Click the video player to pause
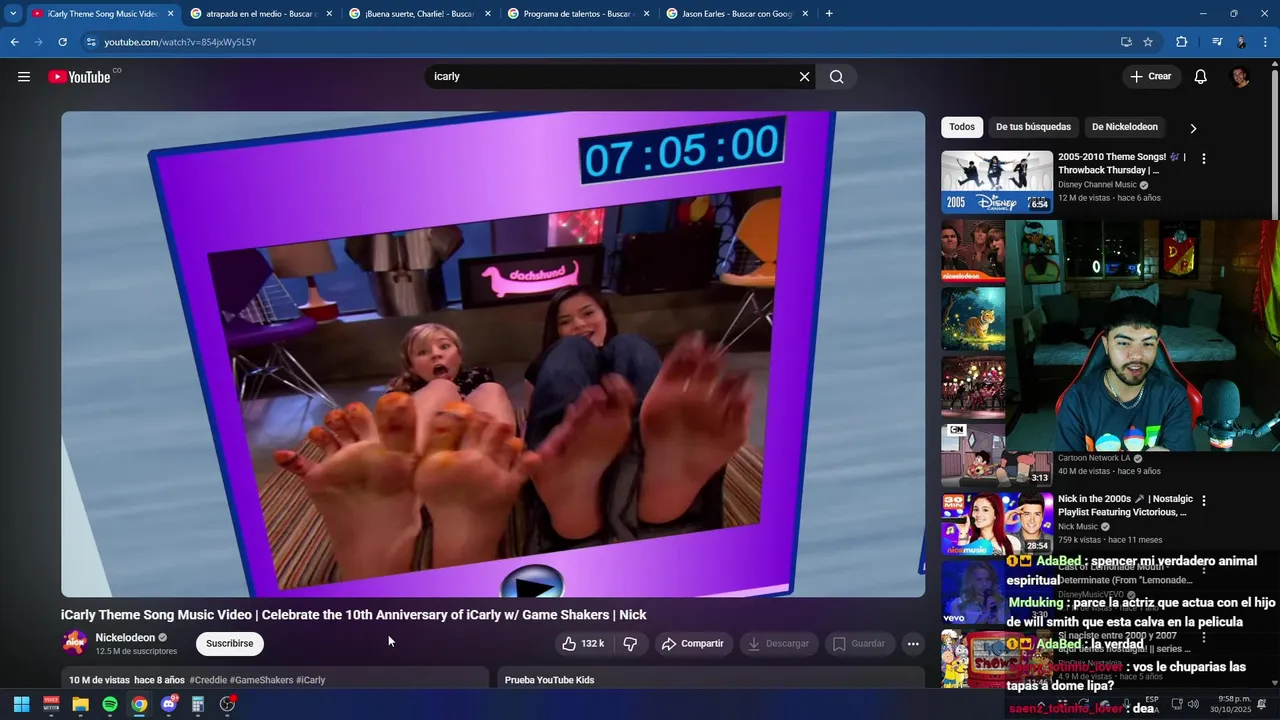Image resolution: width=1280 pixels, height=720 pixels. click(x=493, y=354)
